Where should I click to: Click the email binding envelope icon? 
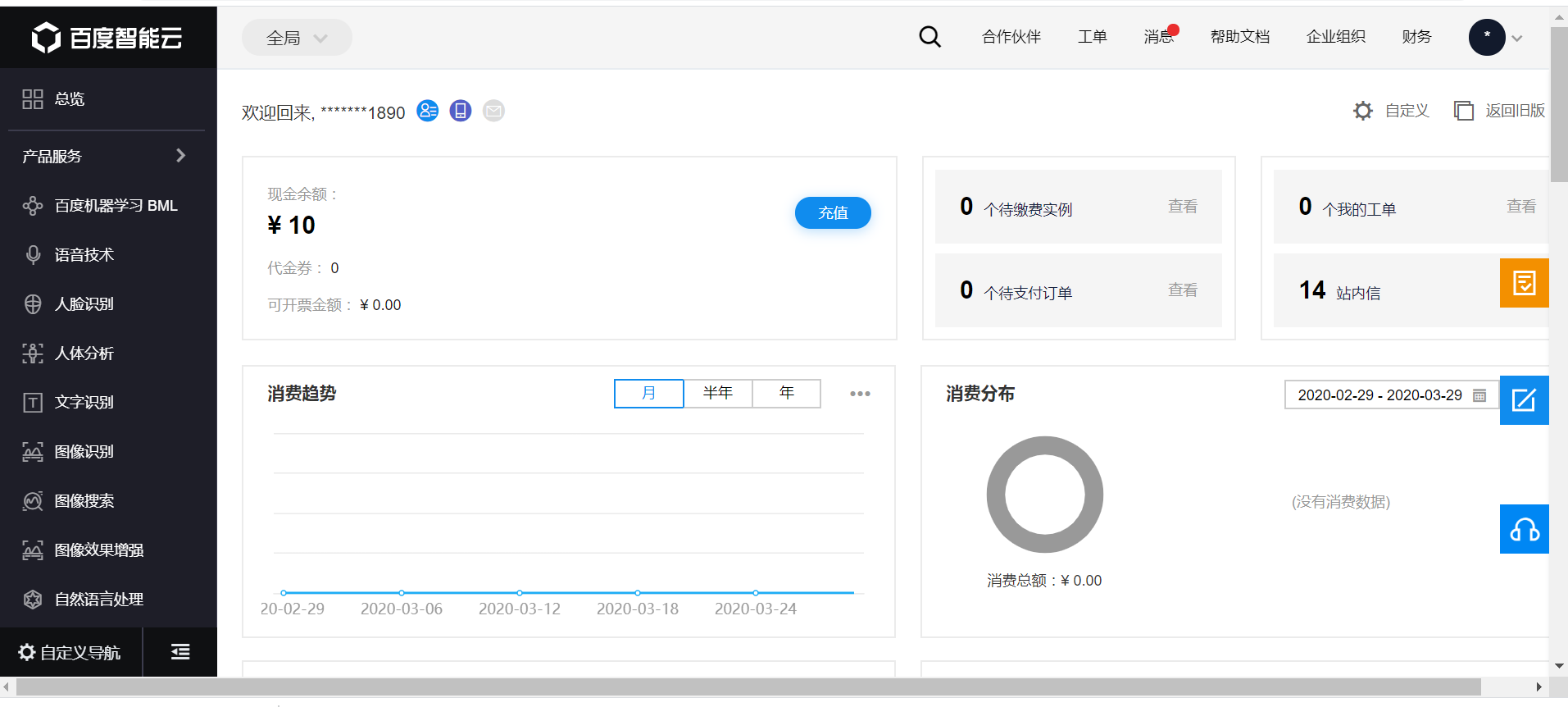click(x=493, y=111)
